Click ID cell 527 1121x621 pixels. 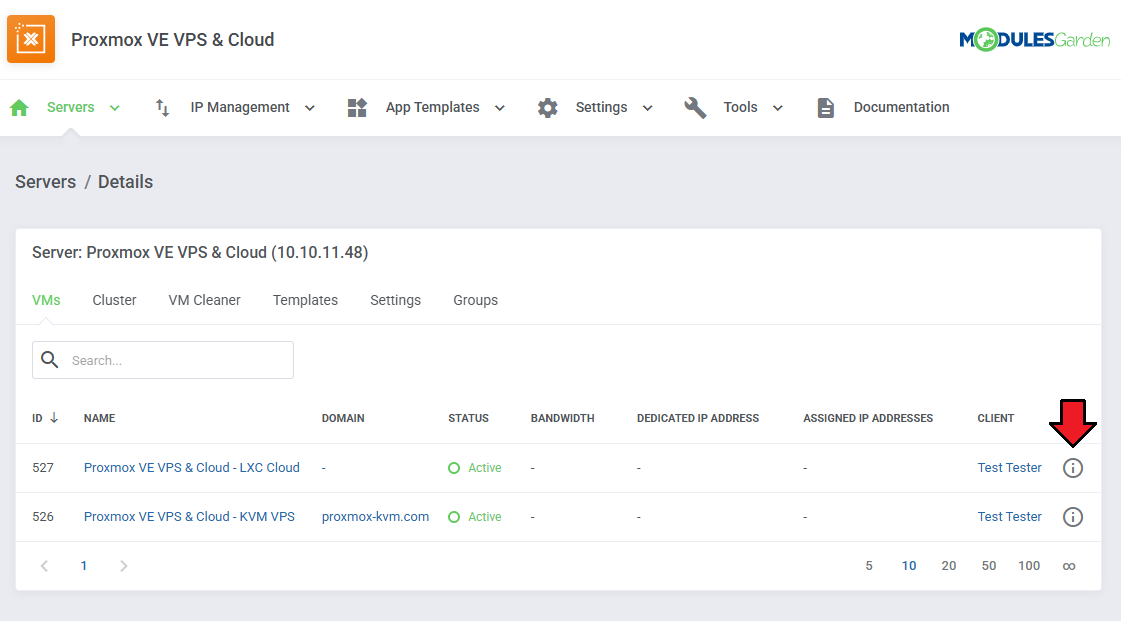43,467
